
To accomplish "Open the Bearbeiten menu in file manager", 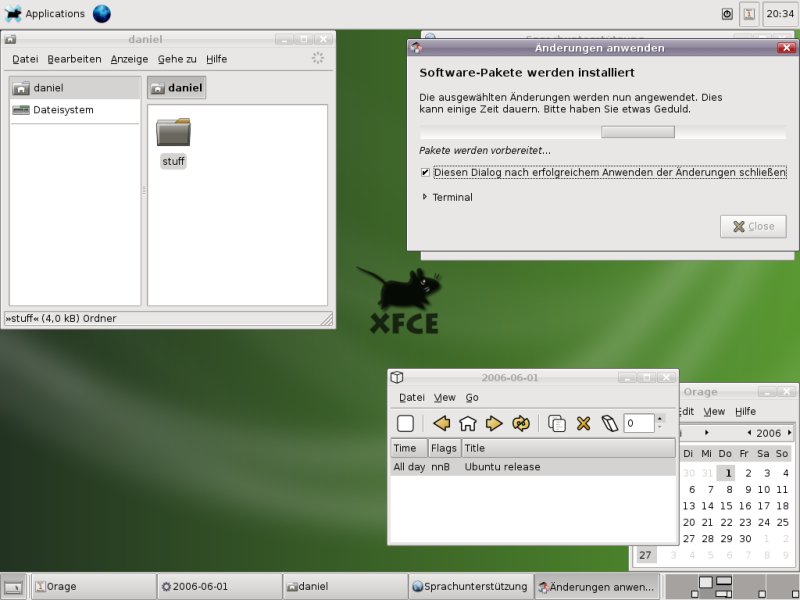I will pyautogui.click(x=74, y=59).
